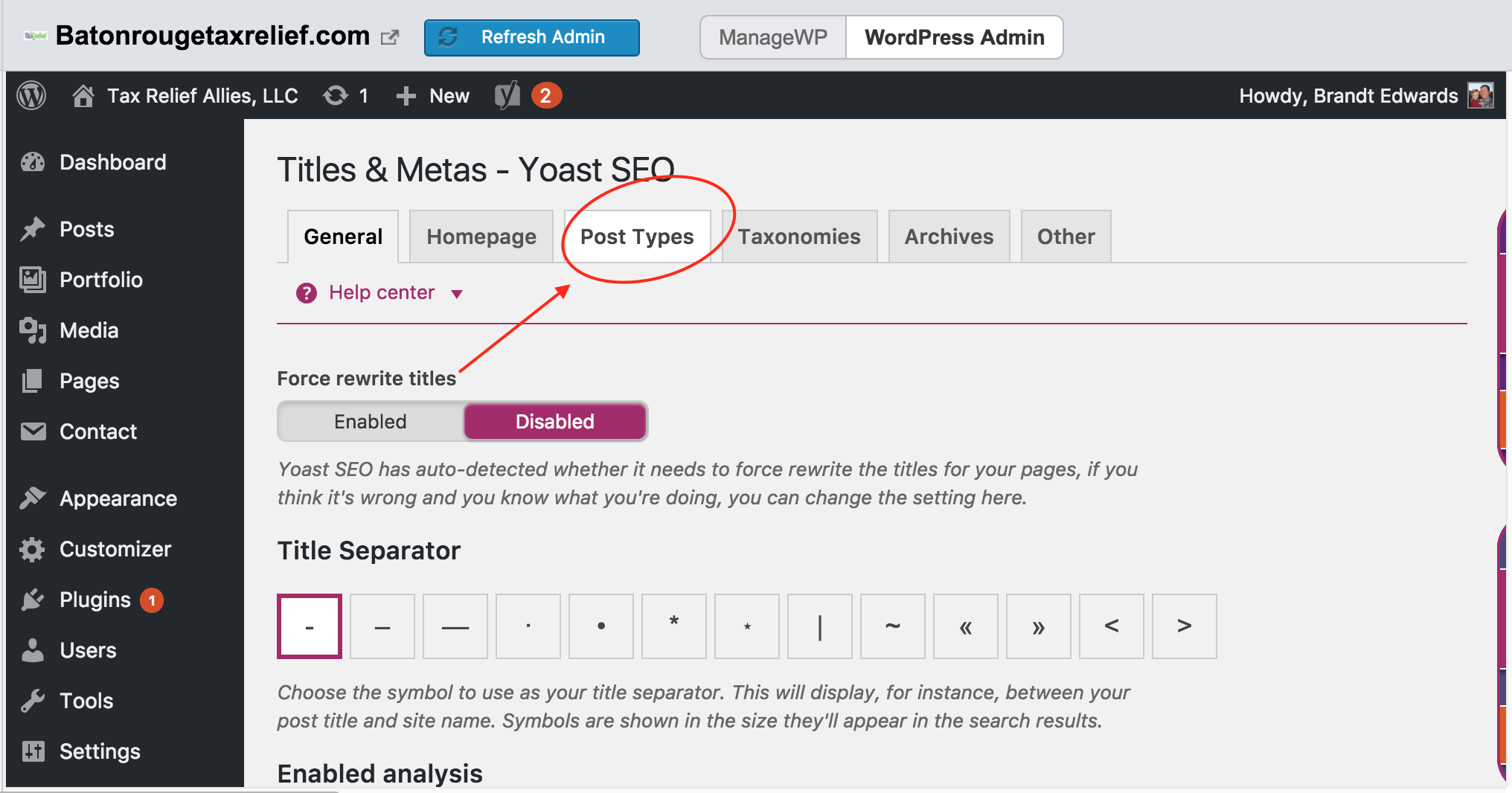Select the small star title separator
This screenshot has height=793, width=1512.
(747, 626)
